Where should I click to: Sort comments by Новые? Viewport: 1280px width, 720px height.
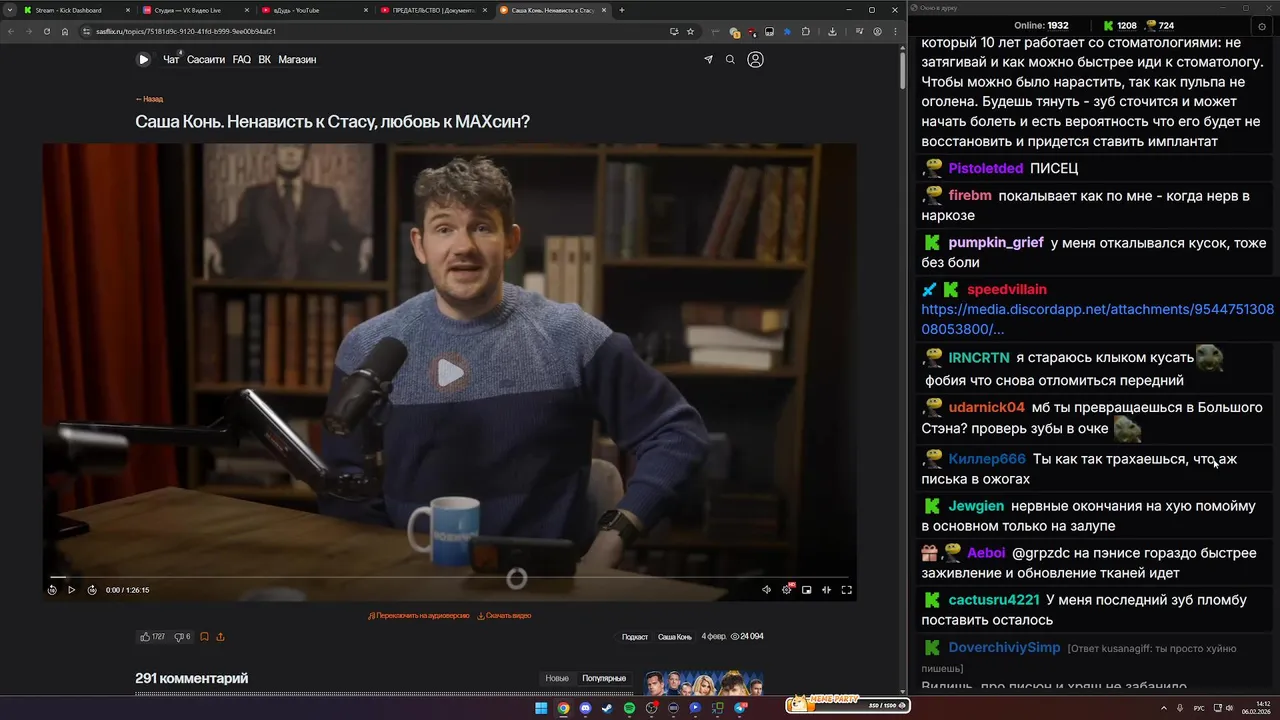click(x=557, y=678)
